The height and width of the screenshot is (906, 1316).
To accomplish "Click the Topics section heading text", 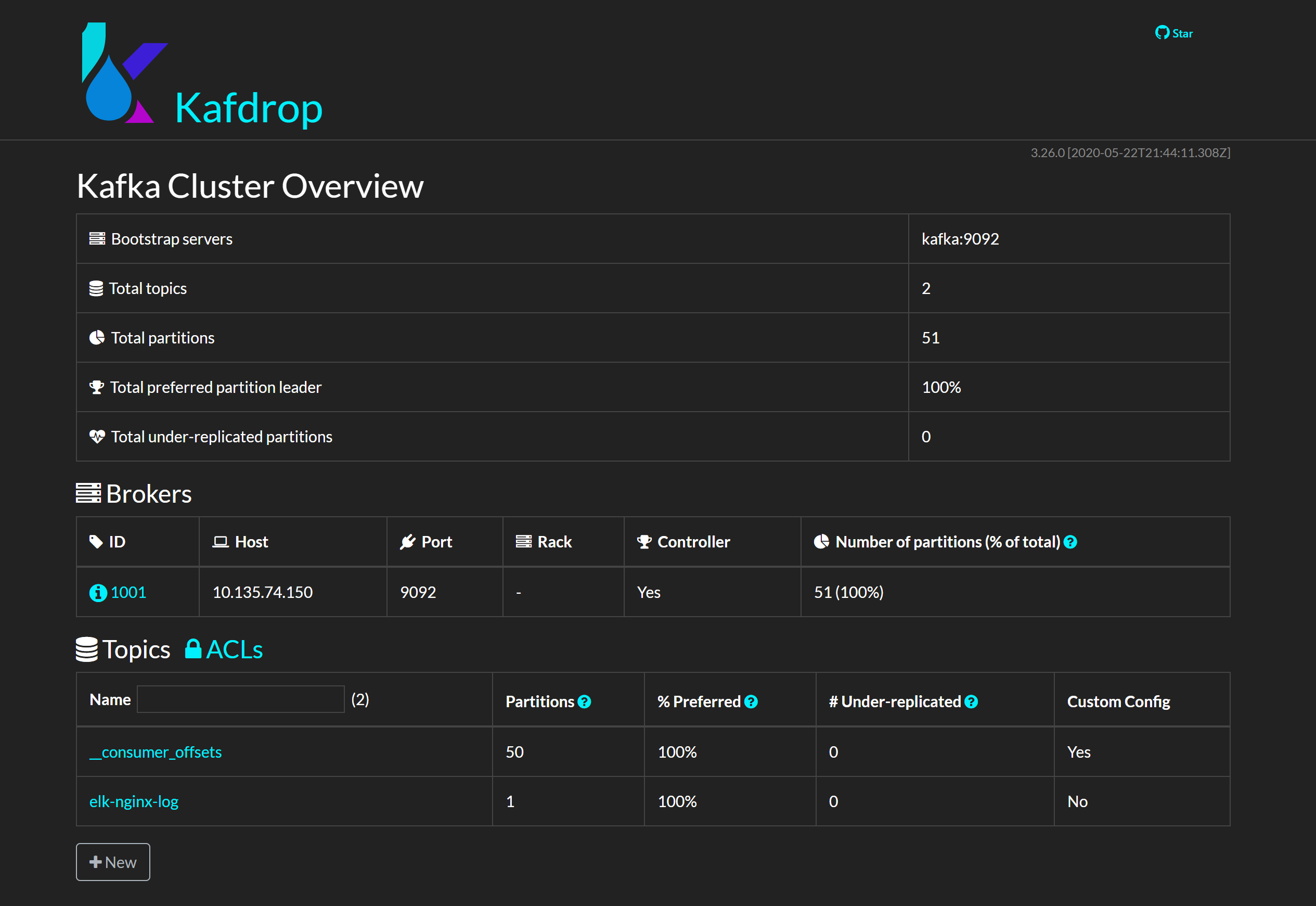I will 136,649.
